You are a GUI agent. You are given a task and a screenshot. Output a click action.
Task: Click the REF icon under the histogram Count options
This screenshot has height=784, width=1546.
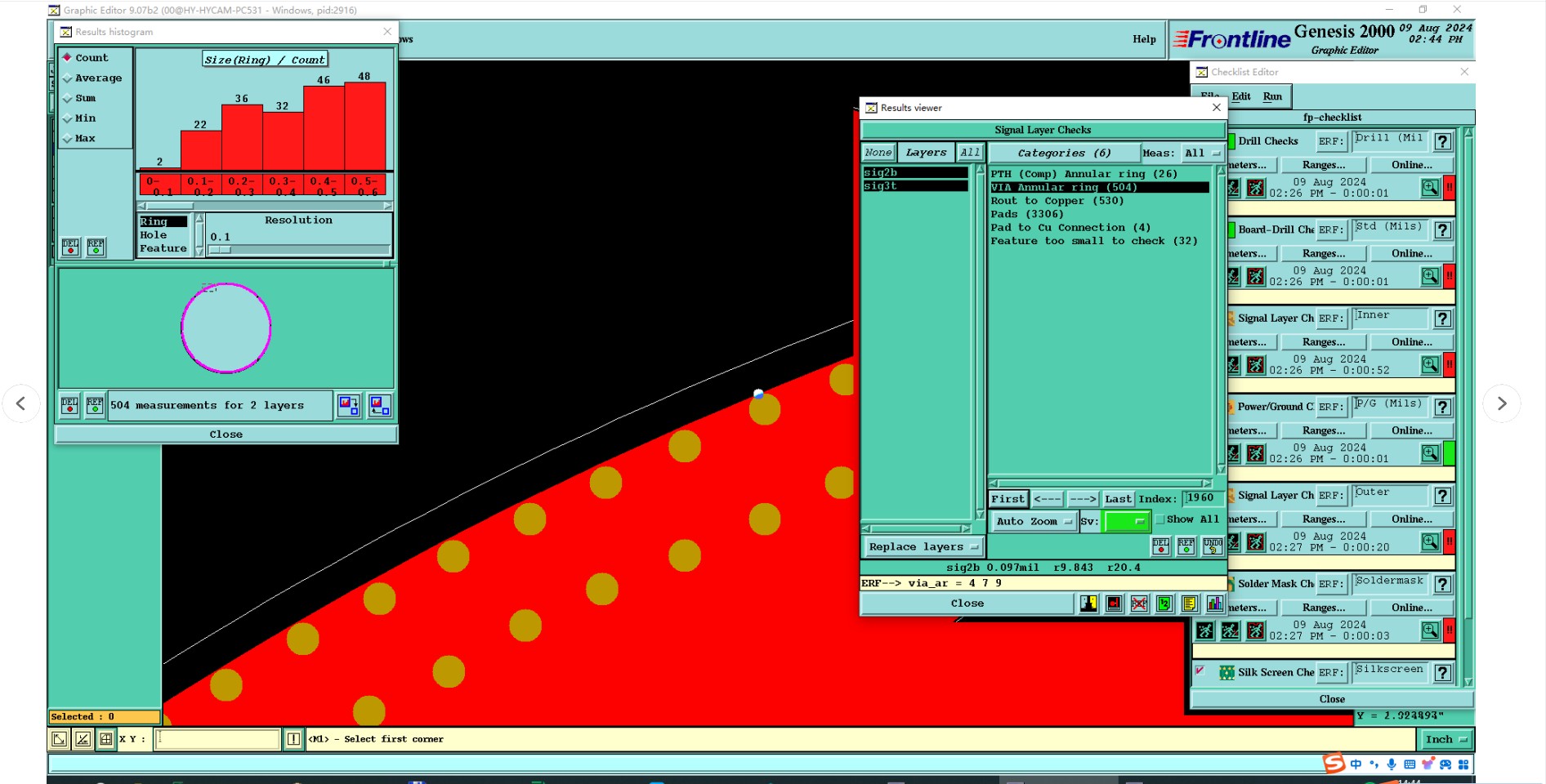click(x=96, y=247)
